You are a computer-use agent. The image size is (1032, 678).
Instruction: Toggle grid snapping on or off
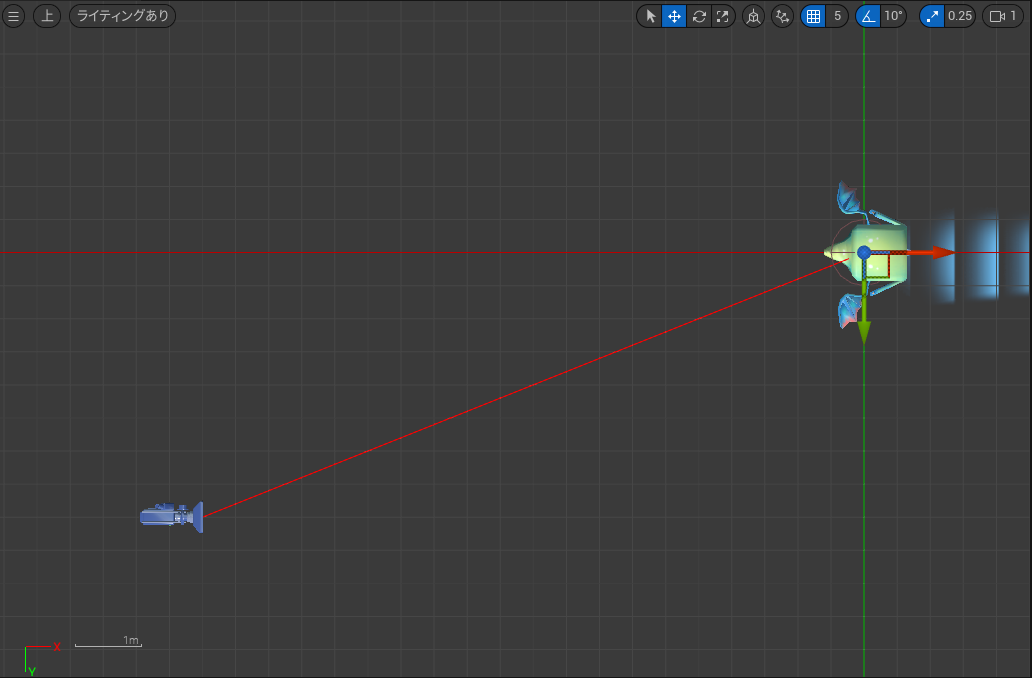click(813, 16)
